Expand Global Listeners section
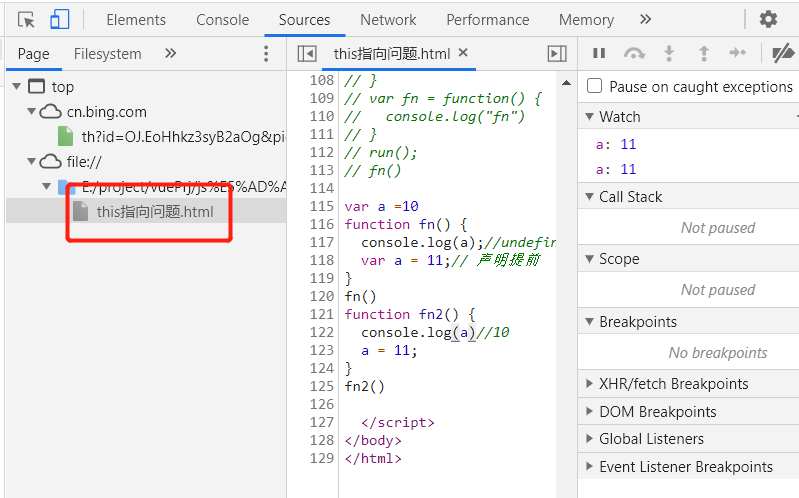 click(x=590, y=439)
